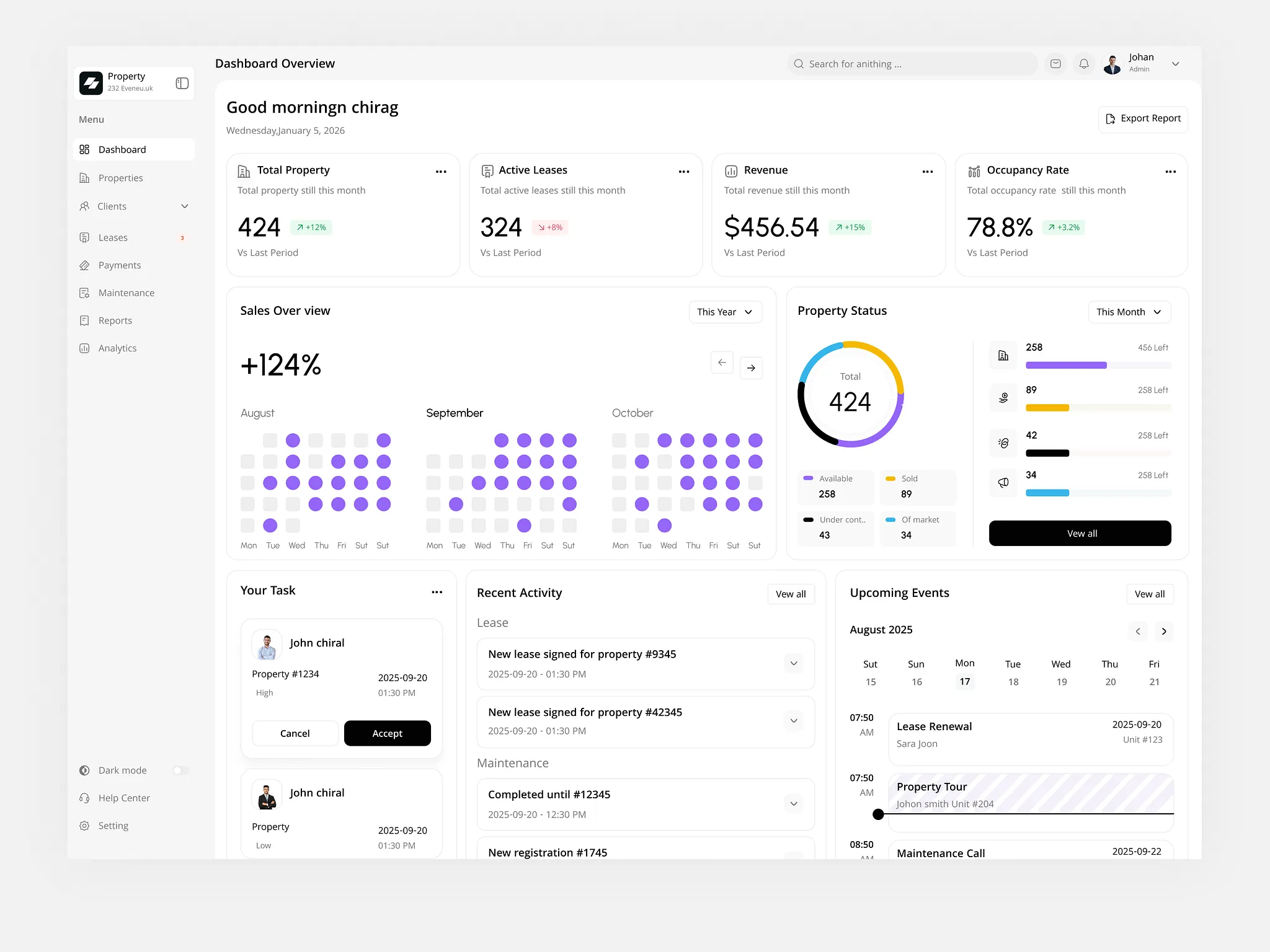
Task: Expand the Clients menu chevron
Action: (x=185, y=206)
